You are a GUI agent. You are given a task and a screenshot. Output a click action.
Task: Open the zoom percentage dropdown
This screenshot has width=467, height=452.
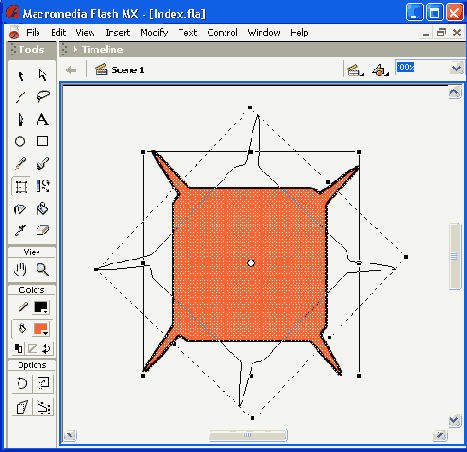[456, 68]
